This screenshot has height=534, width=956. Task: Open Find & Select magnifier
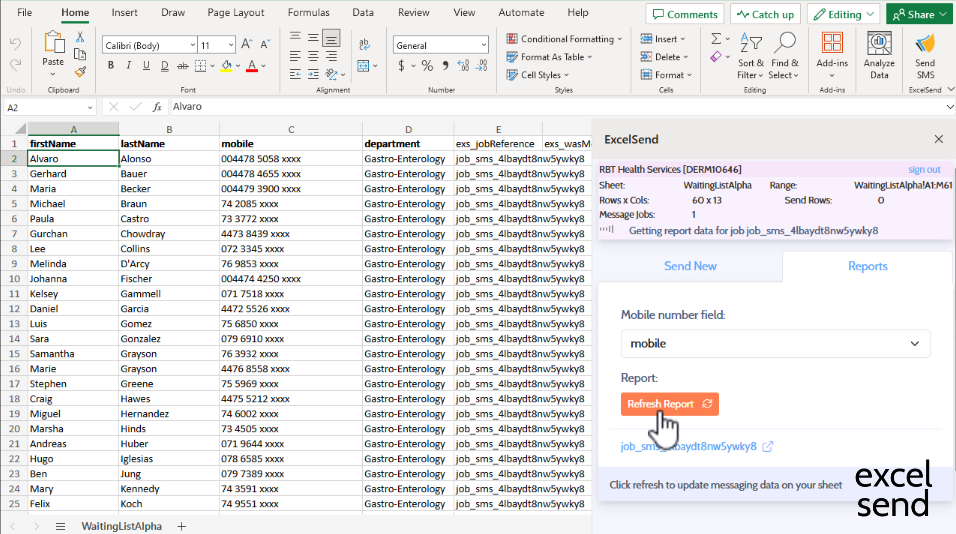click(x=784, y=56)
